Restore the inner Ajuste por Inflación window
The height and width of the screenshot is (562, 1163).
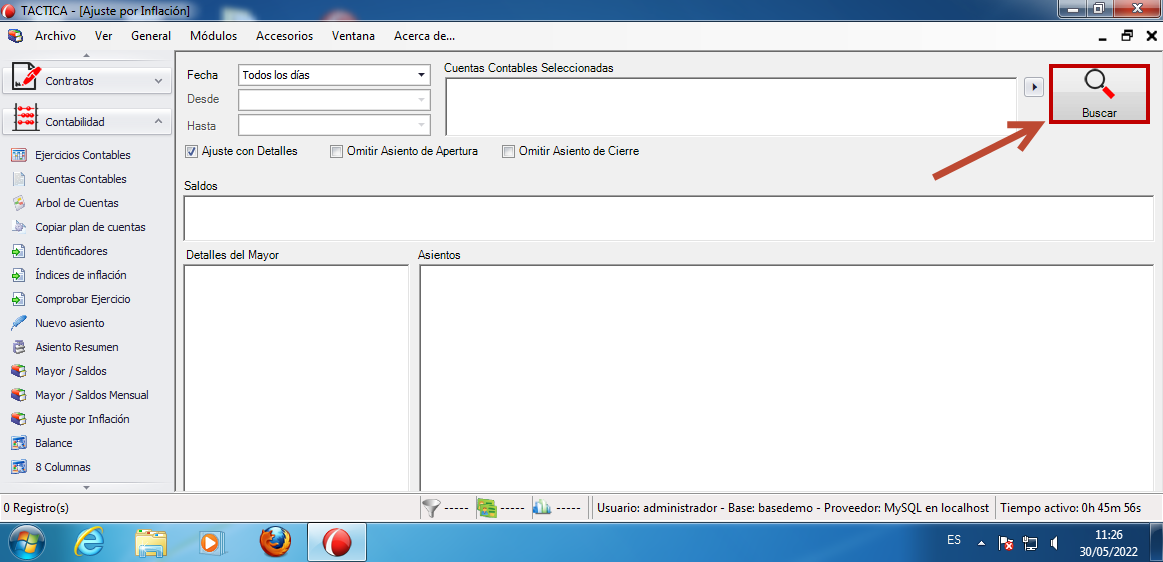(1127, 36)
